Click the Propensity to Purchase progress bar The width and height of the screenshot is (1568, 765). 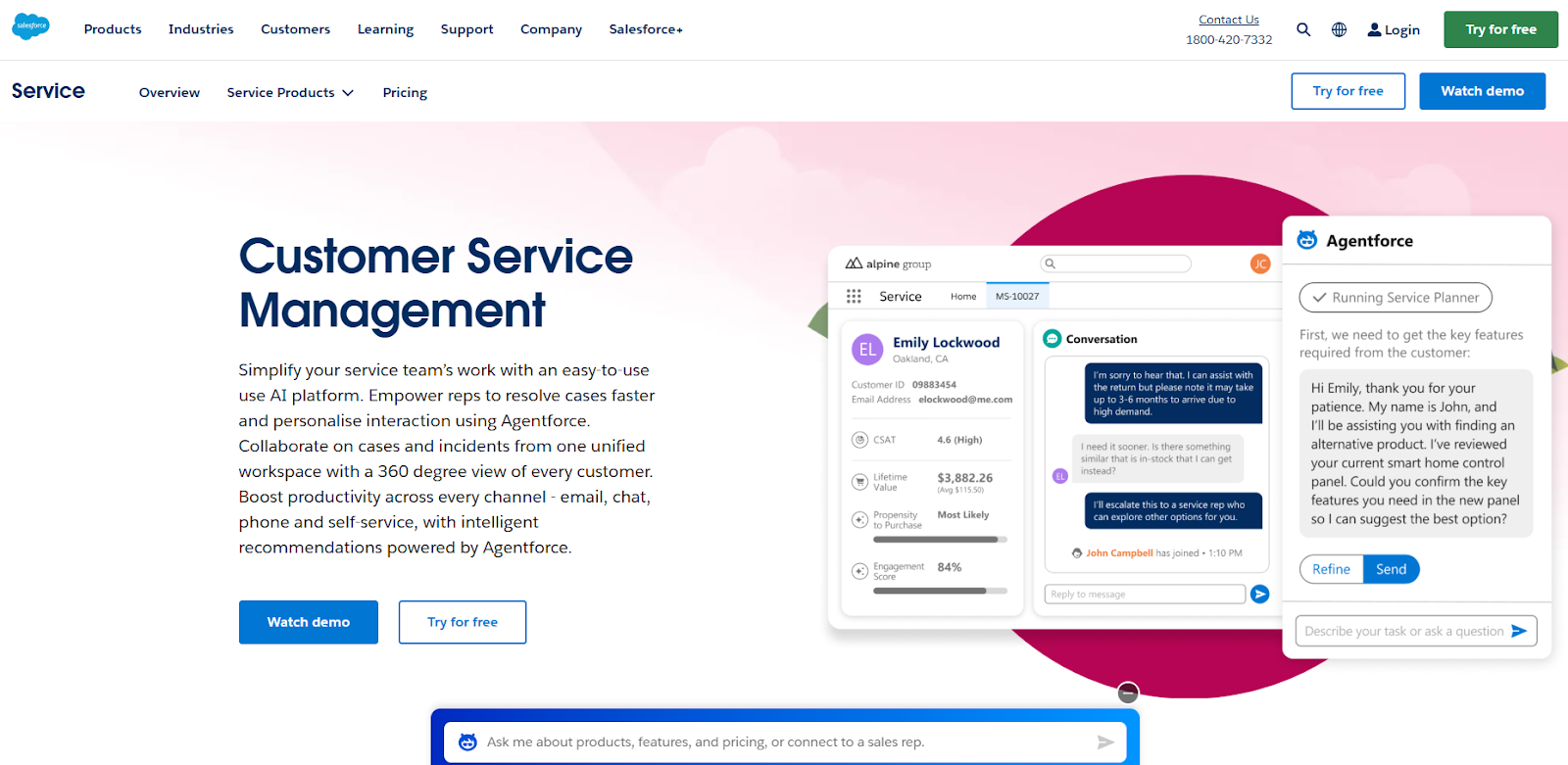(x=940, y=540)
